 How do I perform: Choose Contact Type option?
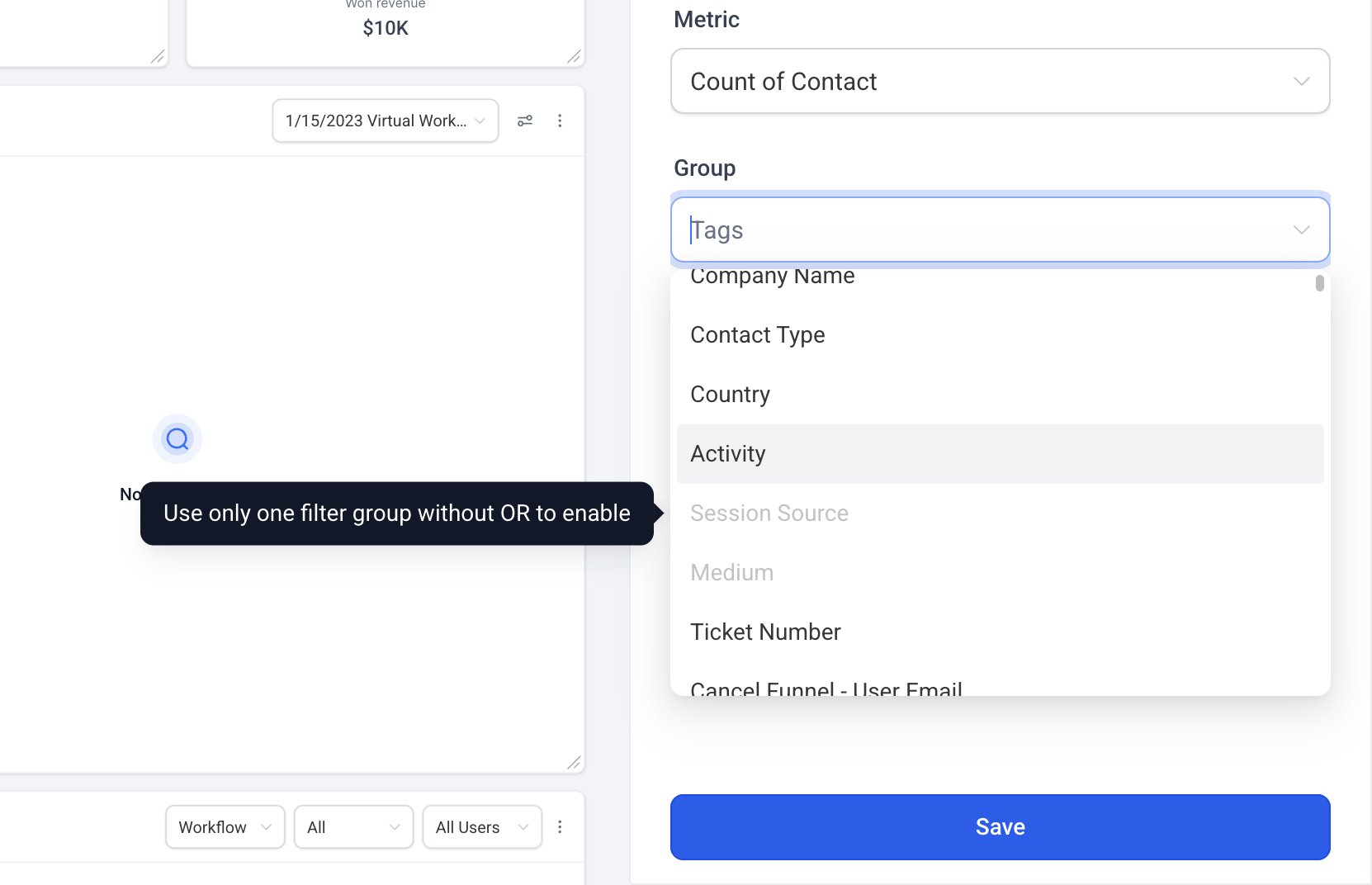coord(1001,335)
